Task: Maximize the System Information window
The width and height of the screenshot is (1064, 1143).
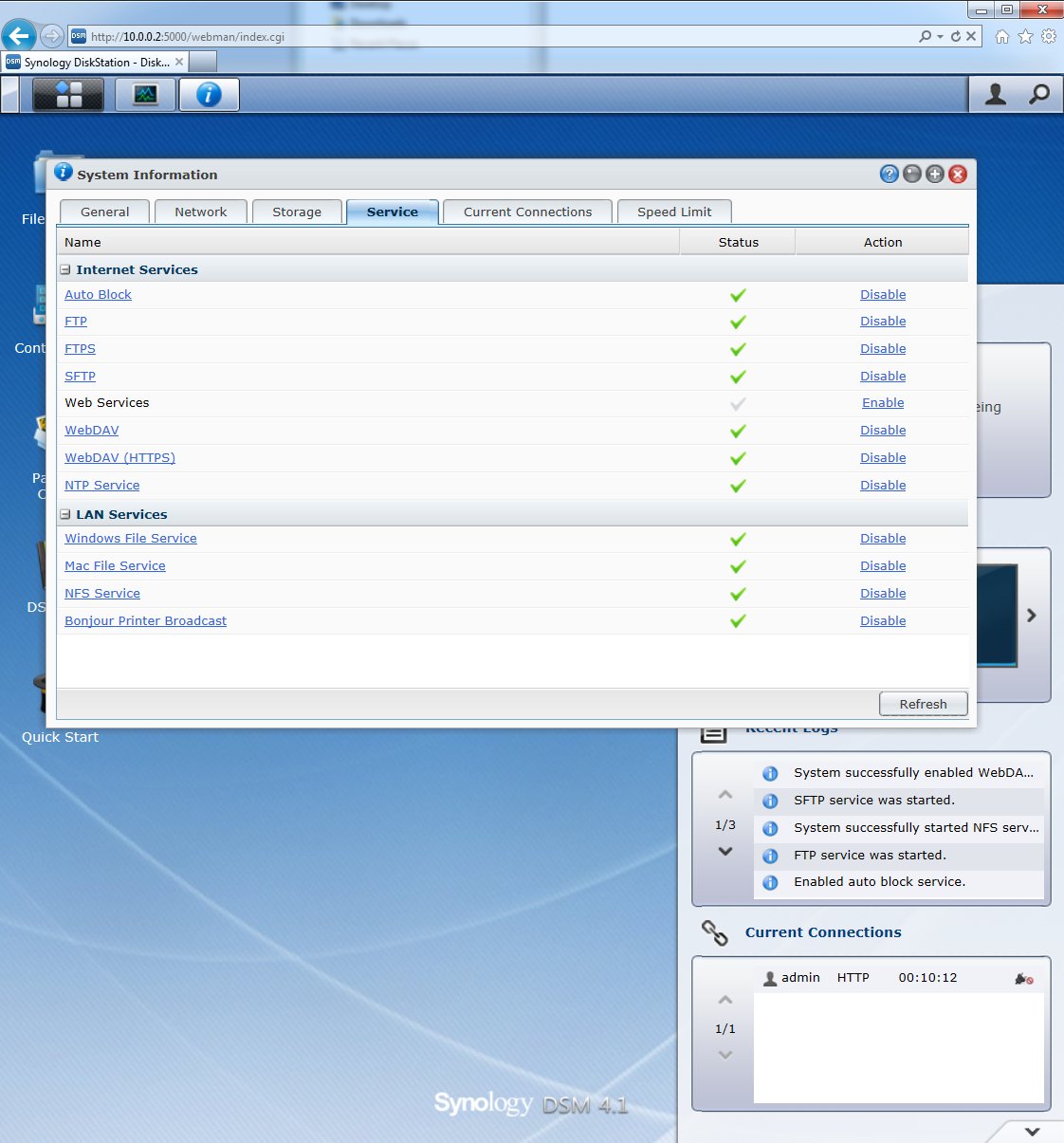Action: pyautogui.click(x=935, y=174)
